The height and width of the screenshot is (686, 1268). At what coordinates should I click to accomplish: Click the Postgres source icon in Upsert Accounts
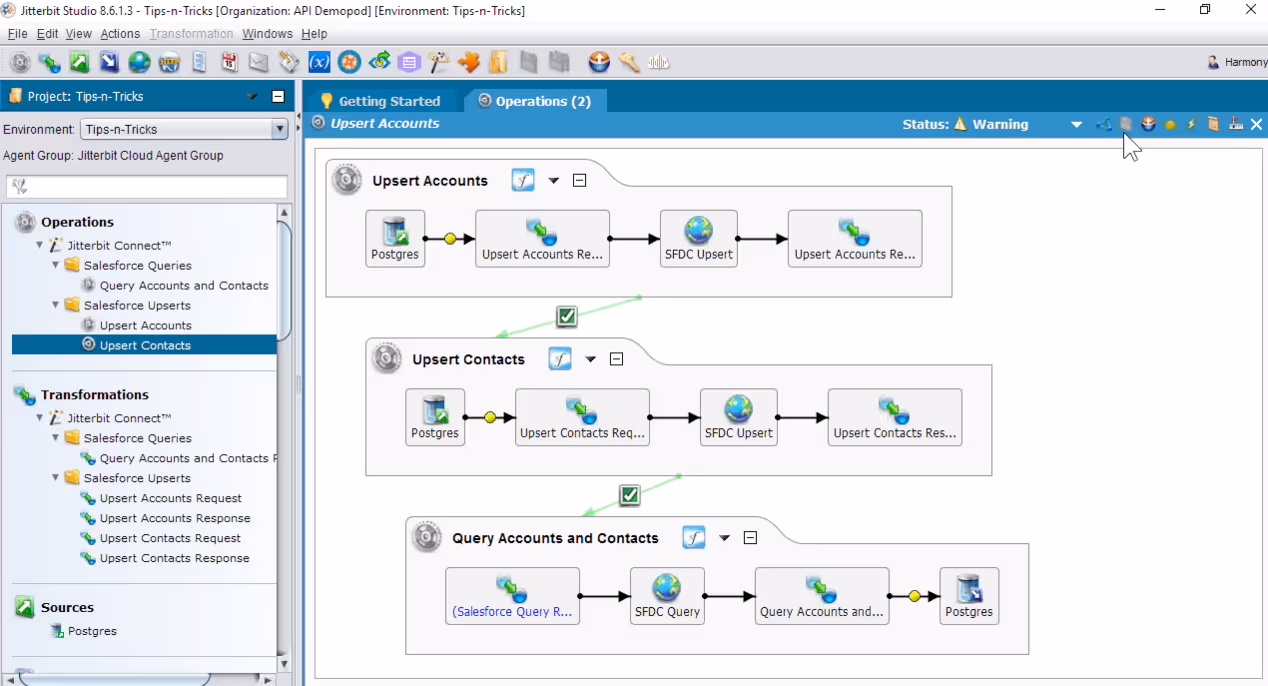pyautogui.click(x=395, y=238)
